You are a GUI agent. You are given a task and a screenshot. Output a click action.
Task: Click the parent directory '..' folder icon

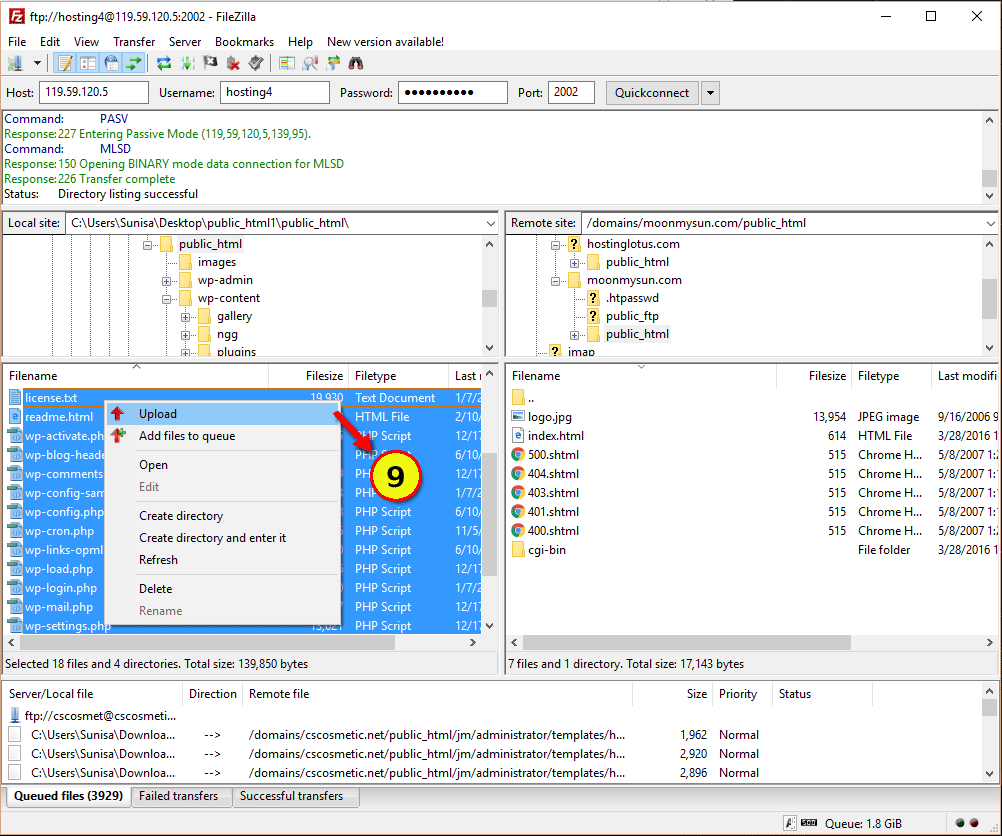coord(518,398)
